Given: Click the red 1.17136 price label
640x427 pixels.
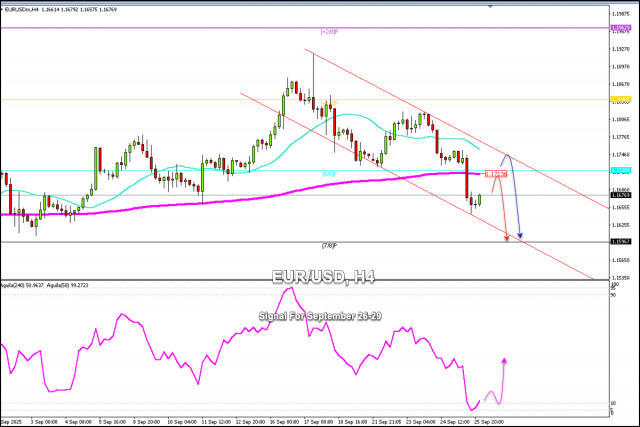Looking at the screenshot, I should click(496, 174).
